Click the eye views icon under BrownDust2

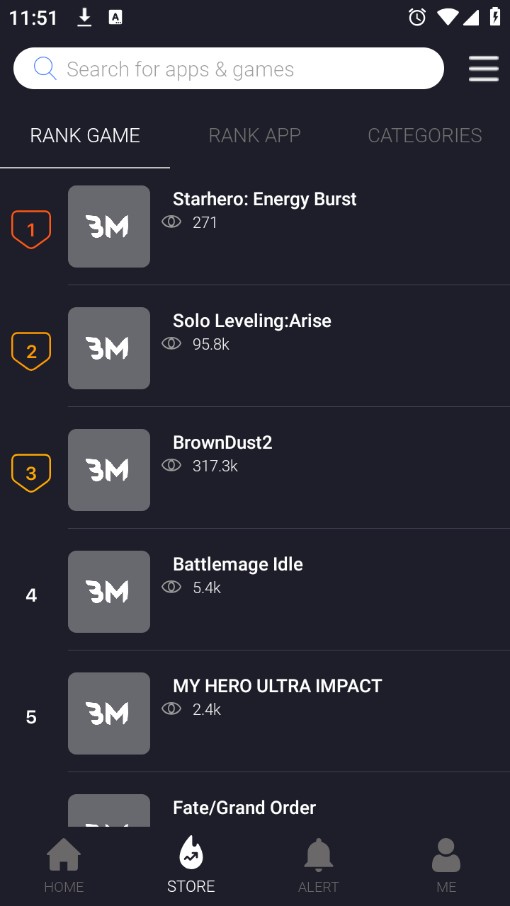(x=172, y=465)
